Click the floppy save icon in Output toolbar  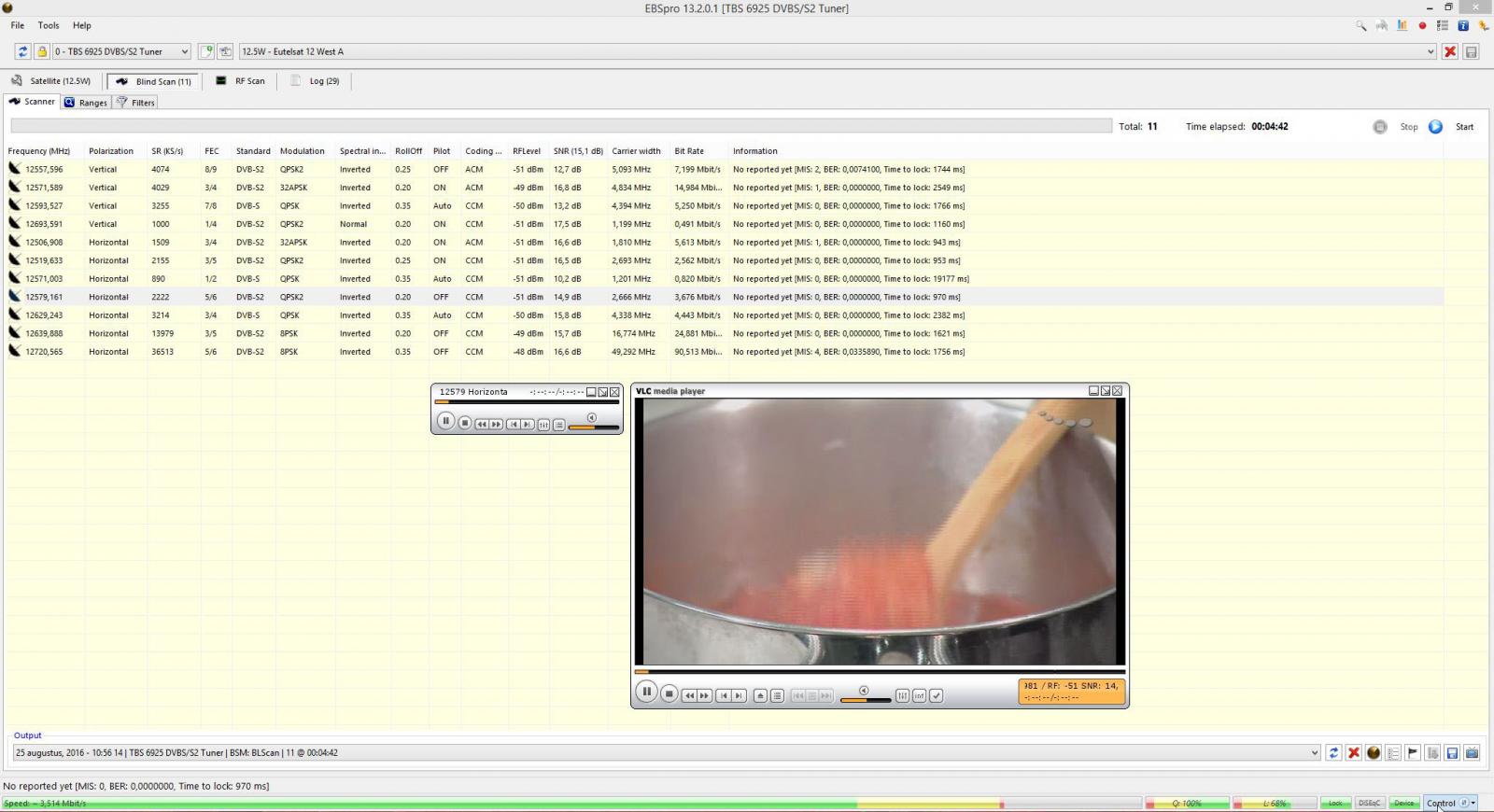coord(1452,753)
